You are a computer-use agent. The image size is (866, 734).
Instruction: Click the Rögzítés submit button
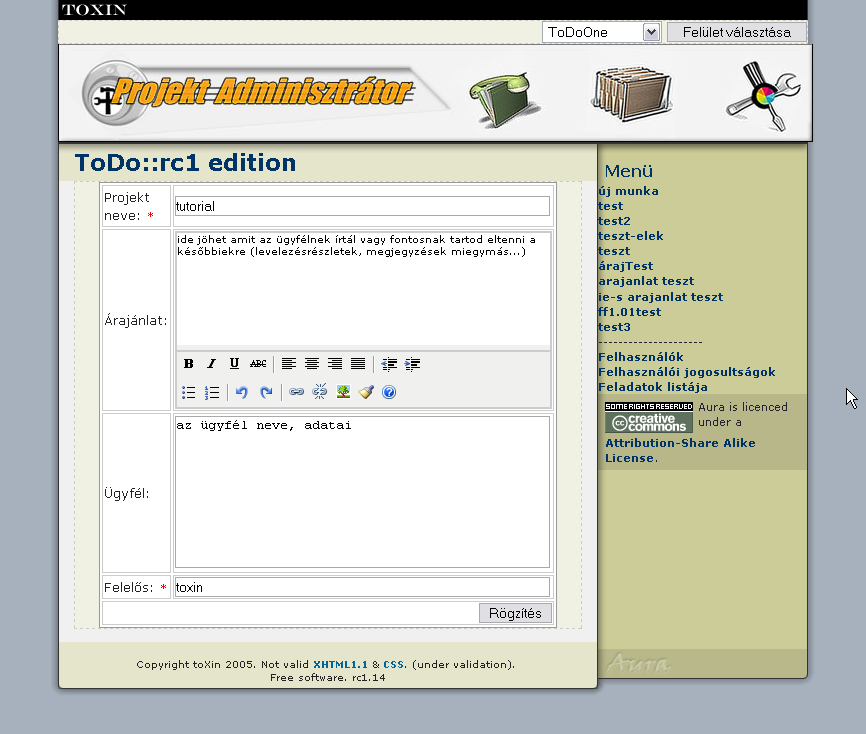(515, 613)
